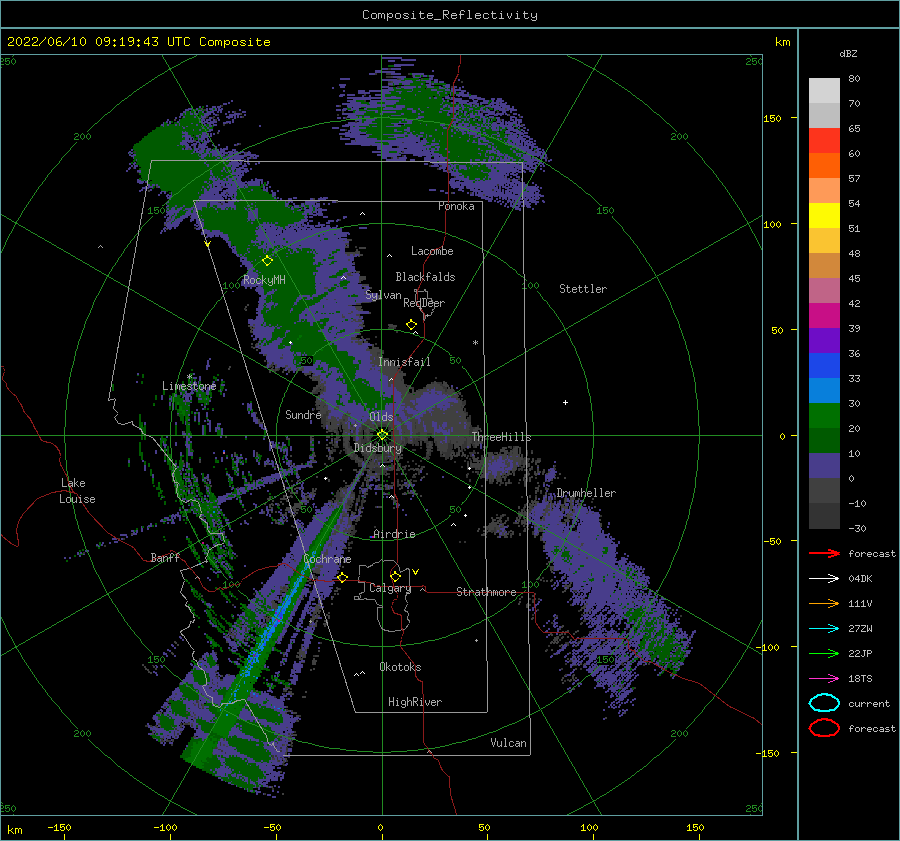900x841 pixels.
Task: Choose the cyan 27ZW arrow icon
Action: [824, 629]
